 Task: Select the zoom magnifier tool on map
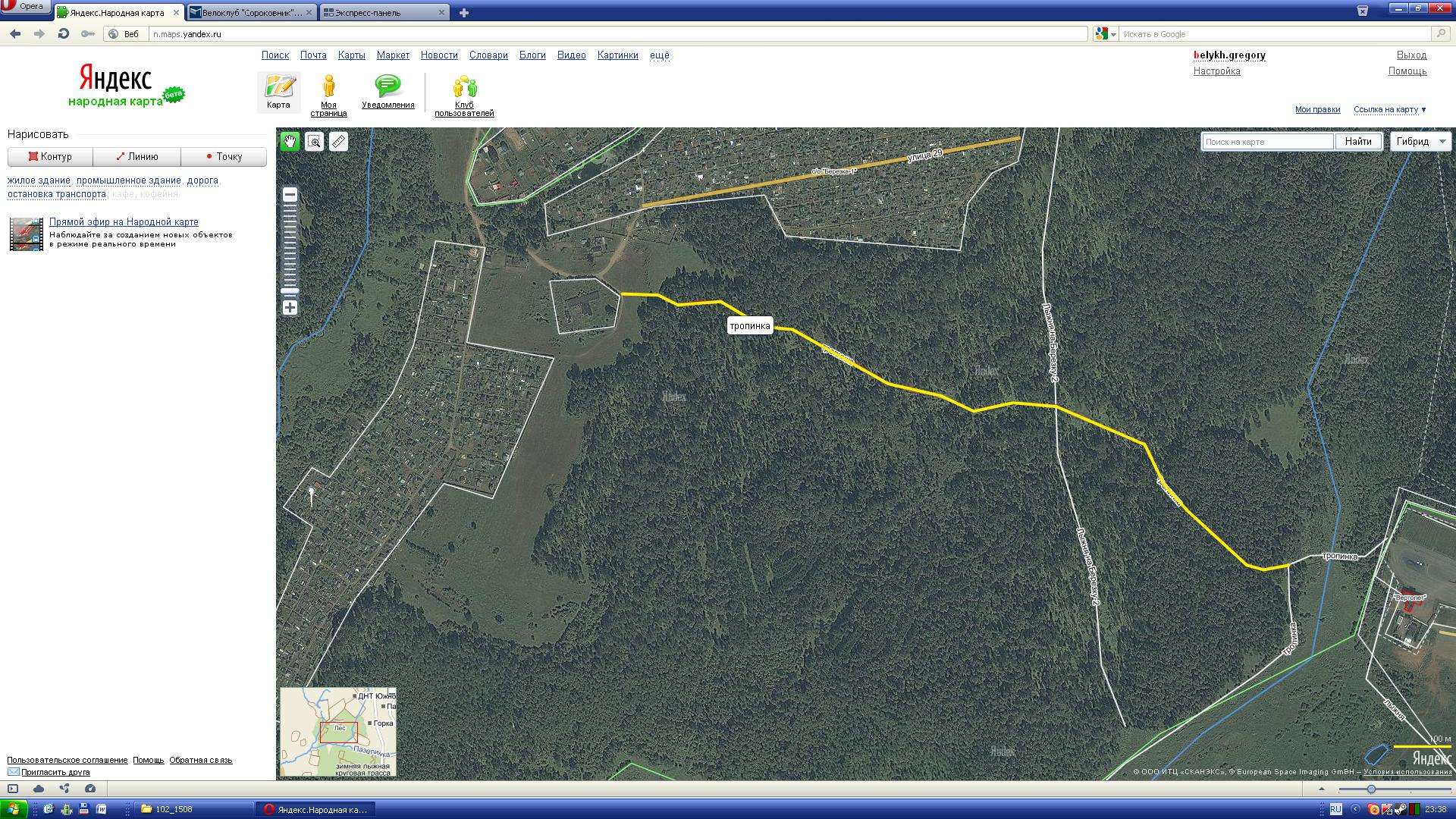tap(314, 142)
